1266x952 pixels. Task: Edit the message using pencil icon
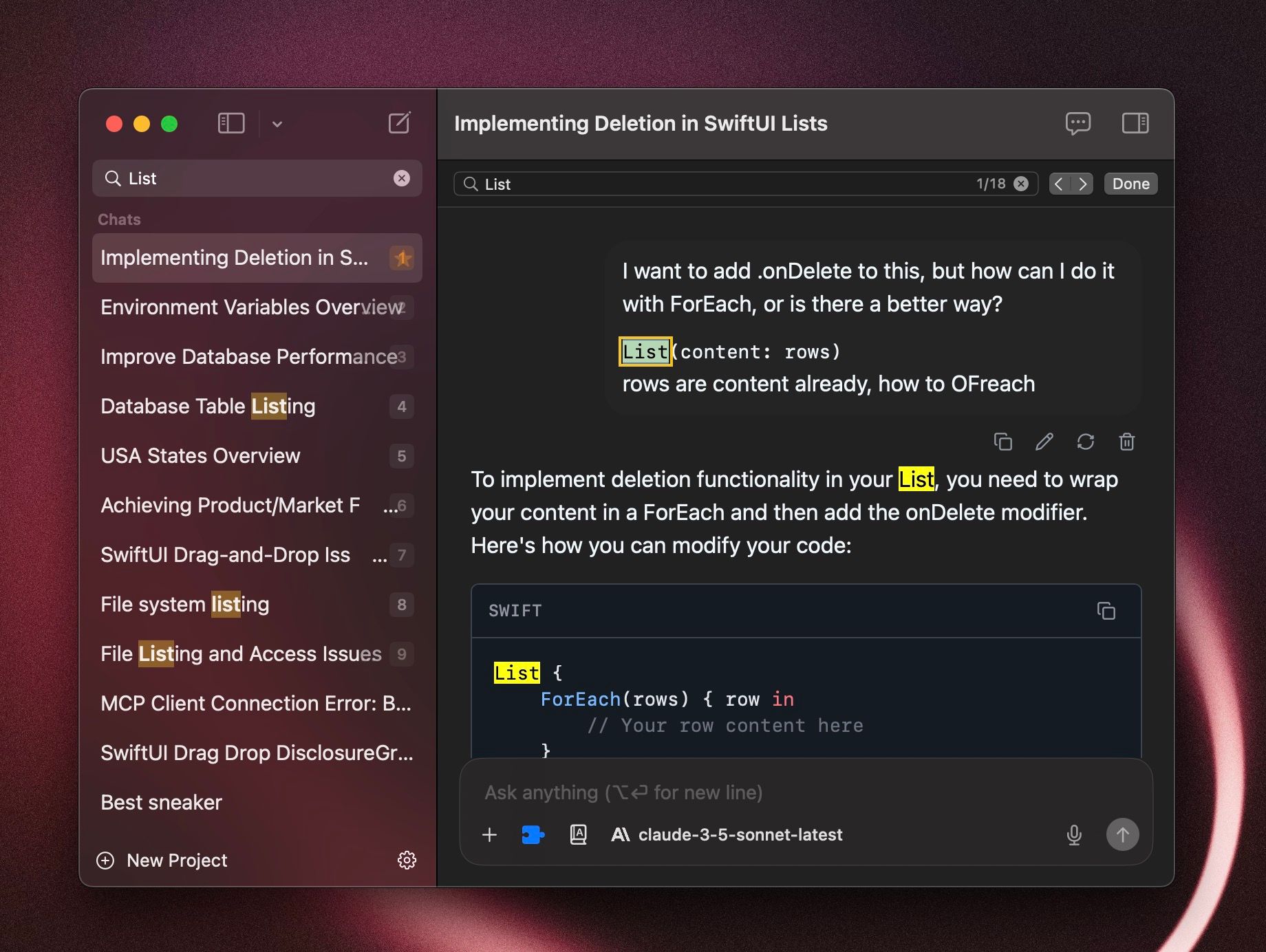(1044, 442)
